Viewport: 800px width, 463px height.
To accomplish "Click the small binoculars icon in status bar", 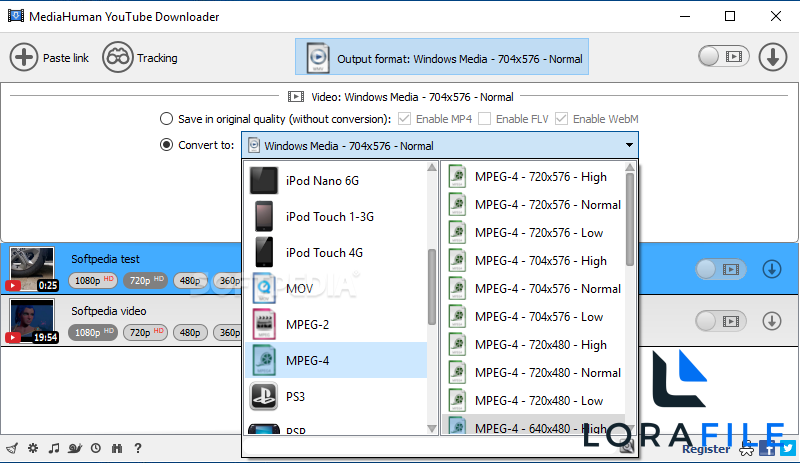I will coord(117,448).
